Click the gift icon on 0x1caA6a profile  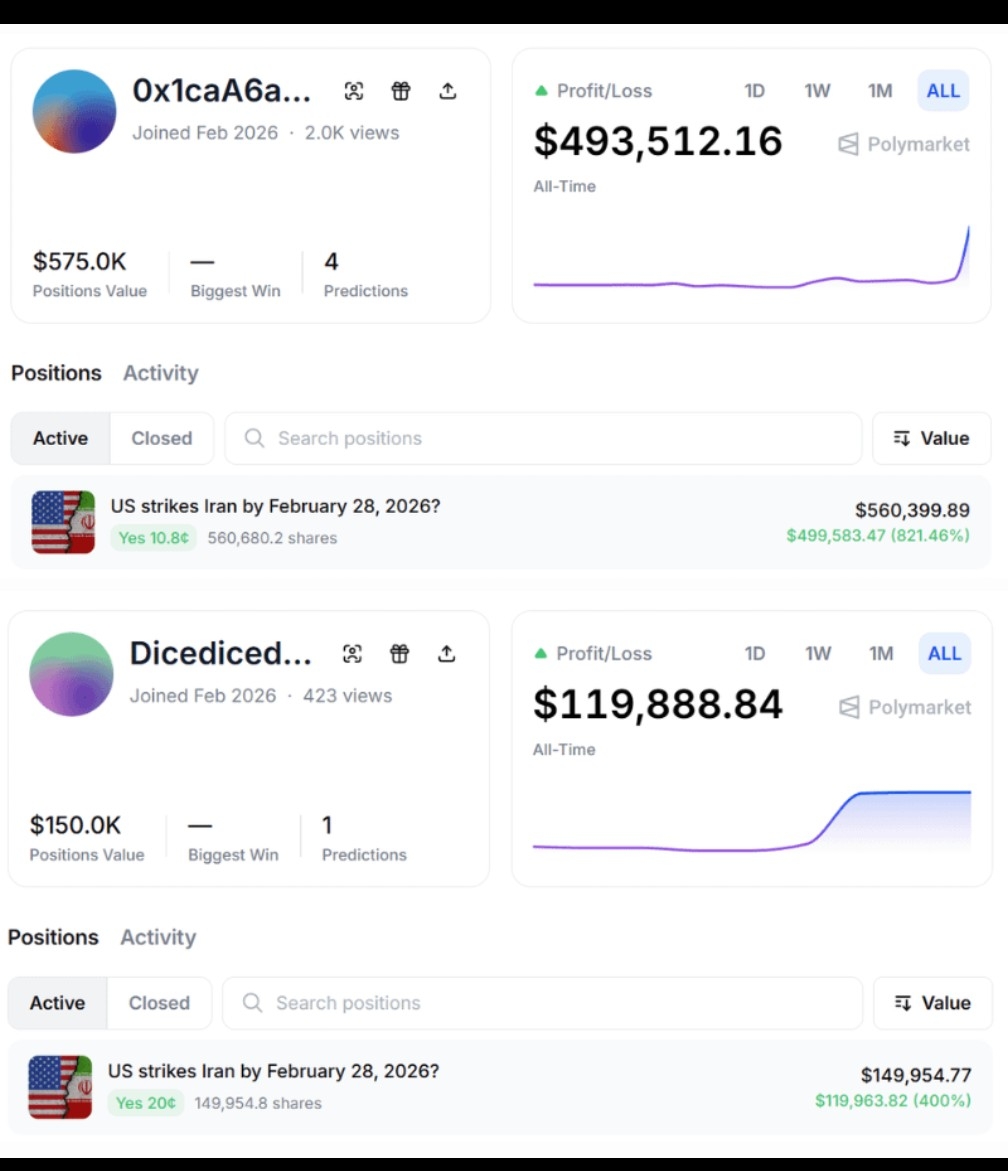[401, 91]
